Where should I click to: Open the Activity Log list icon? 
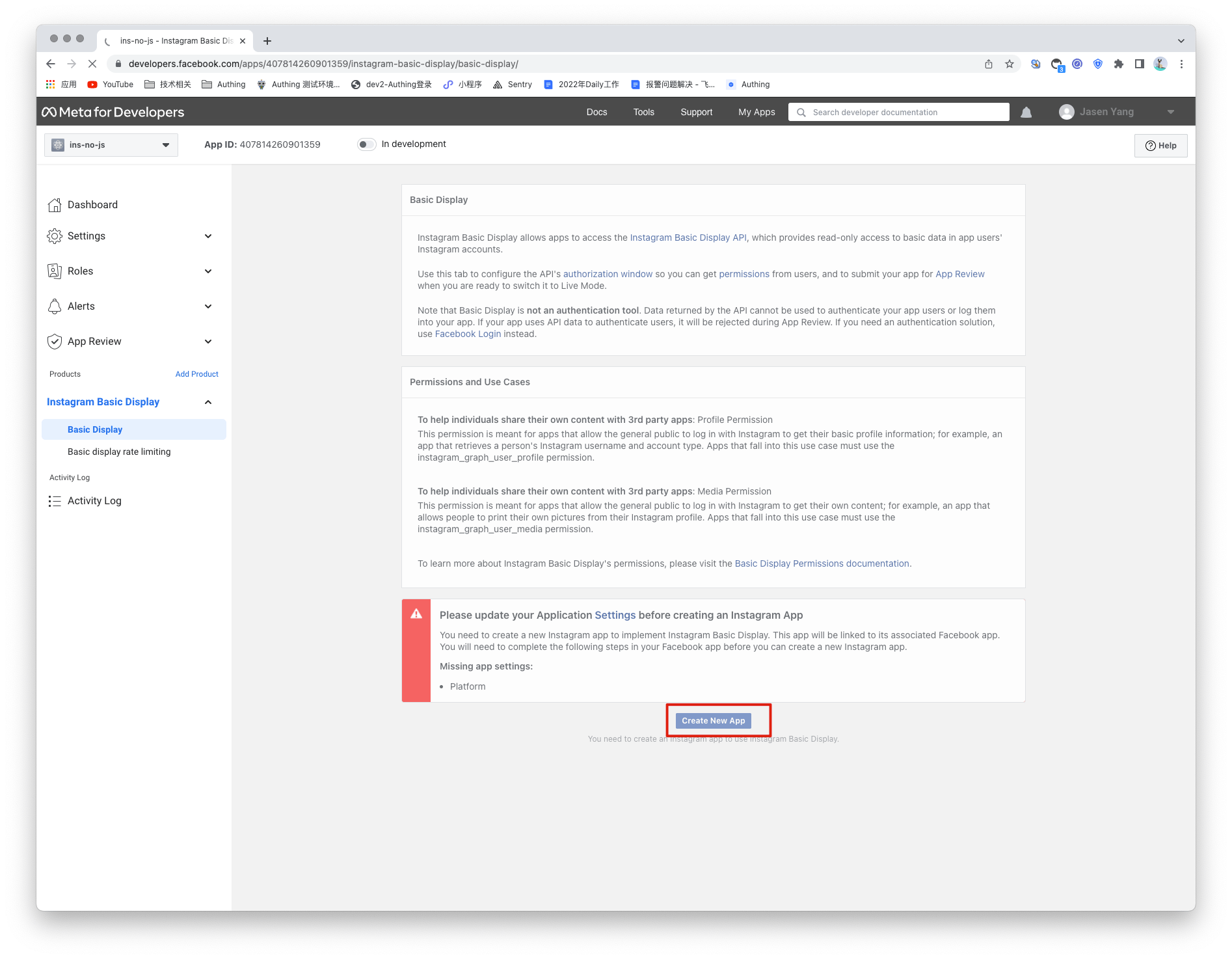pyautogui.click(x=55, y=501)
